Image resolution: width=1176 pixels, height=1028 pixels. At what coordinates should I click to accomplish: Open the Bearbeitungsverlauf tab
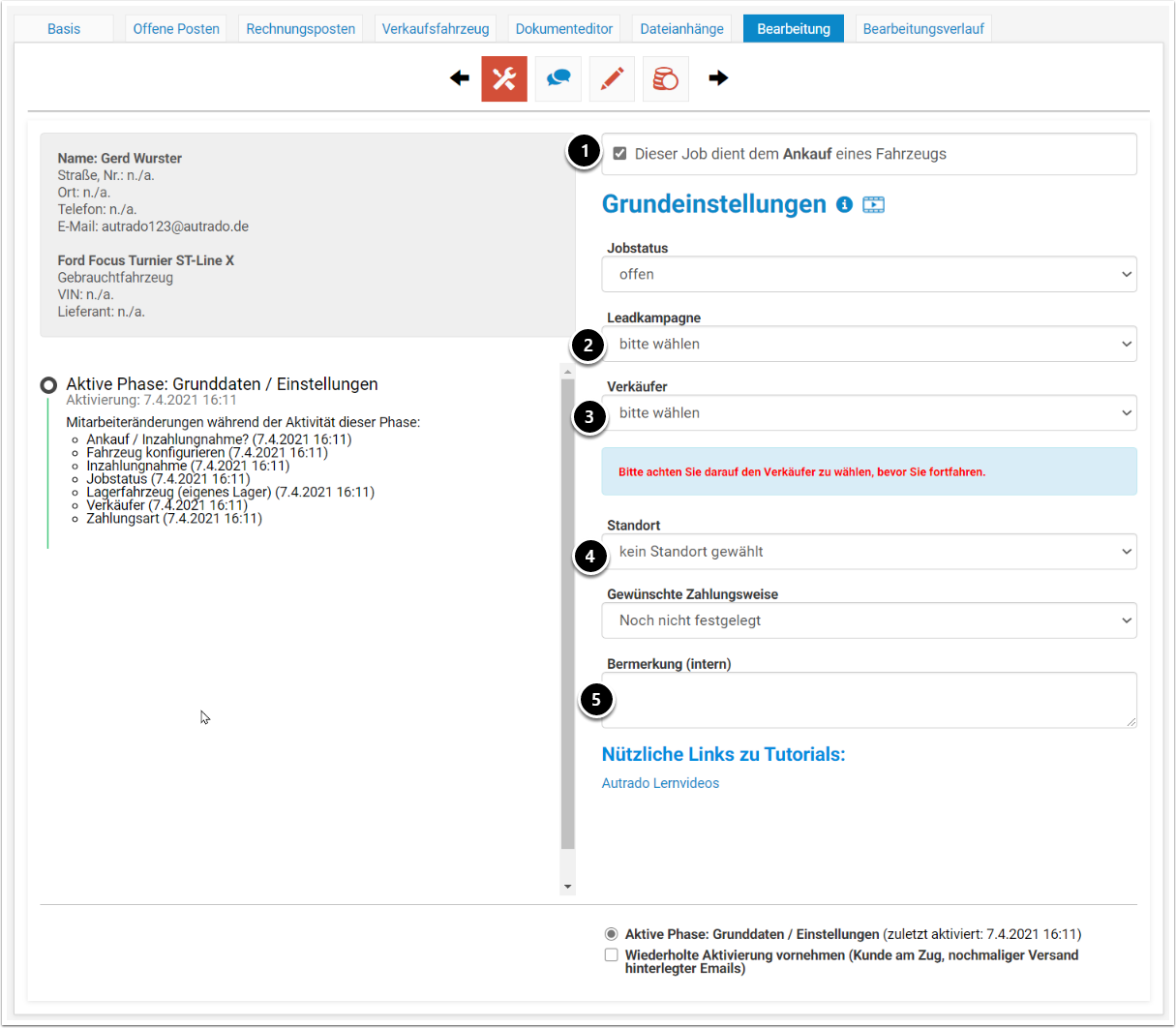(922, 29)
